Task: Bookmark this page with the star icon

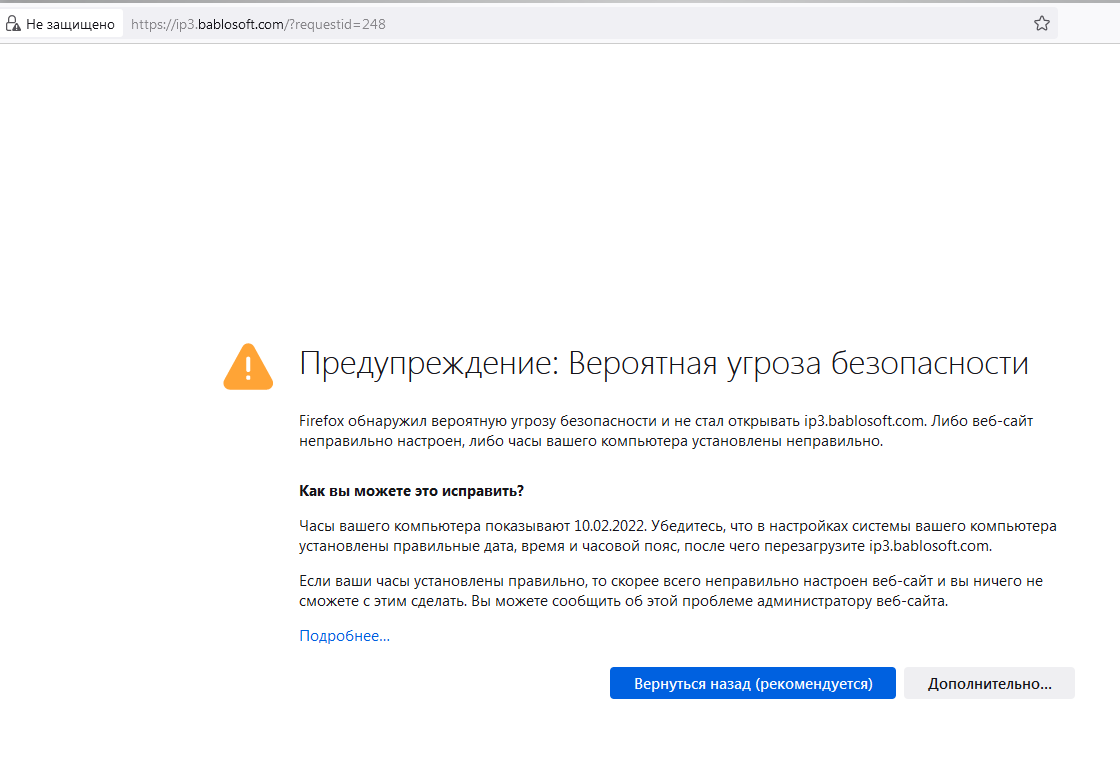Action: pos(1041,24)
